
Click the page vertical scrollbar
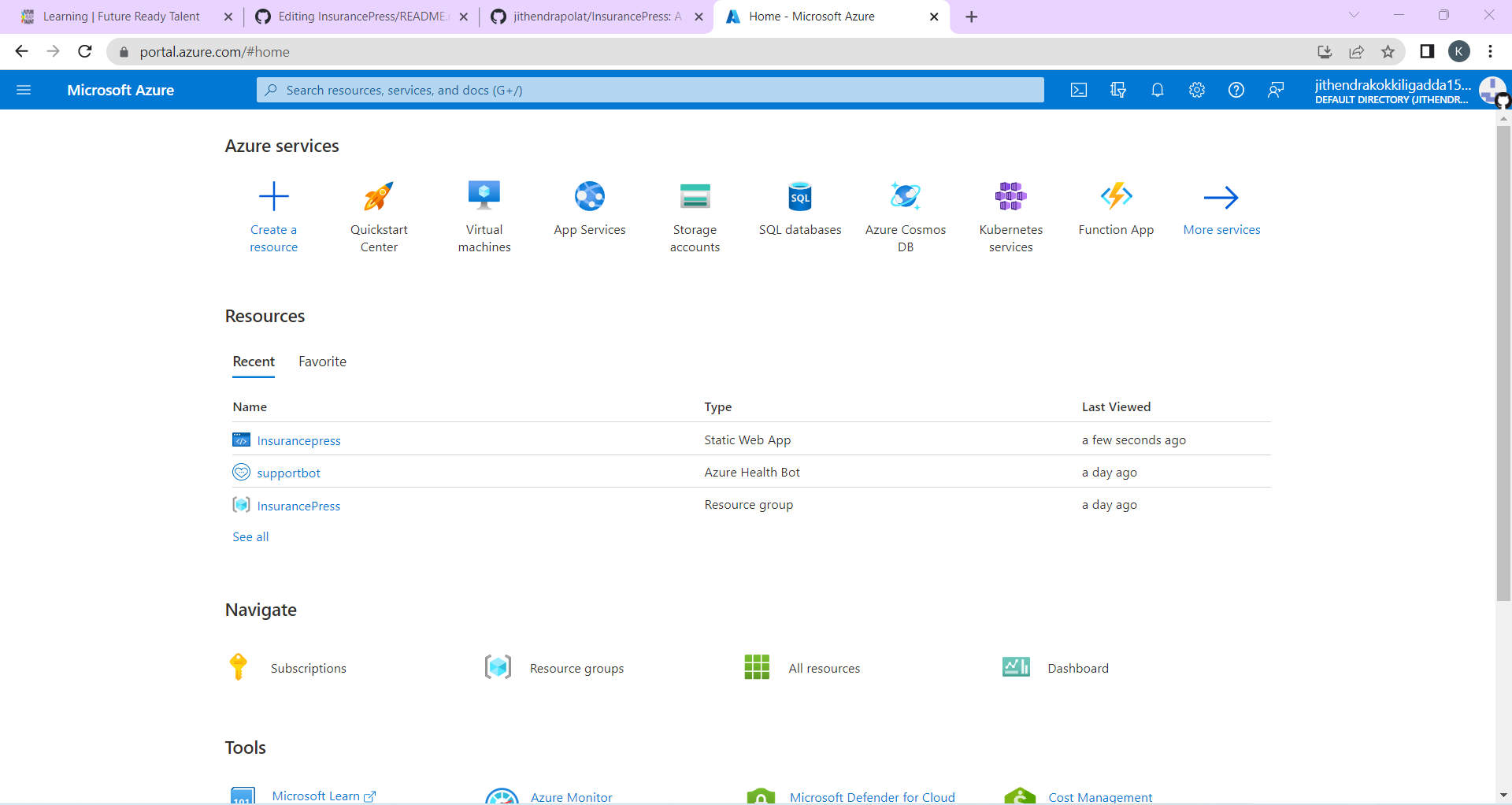coord(1503,363)
